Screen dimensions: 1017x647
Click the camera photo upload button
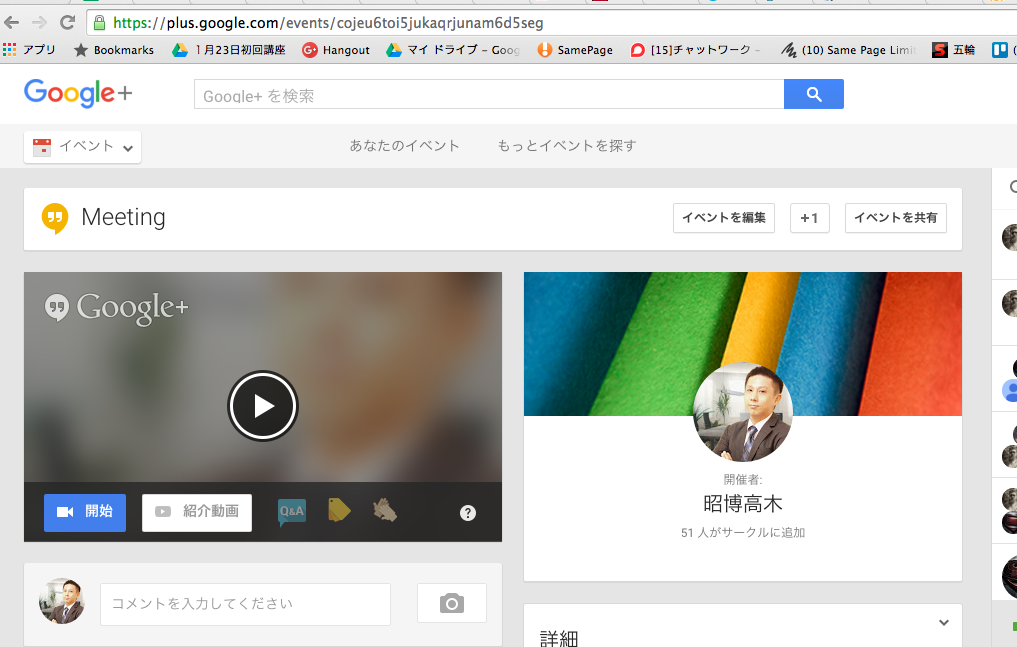pyautogui.click(x=451, y=604)
